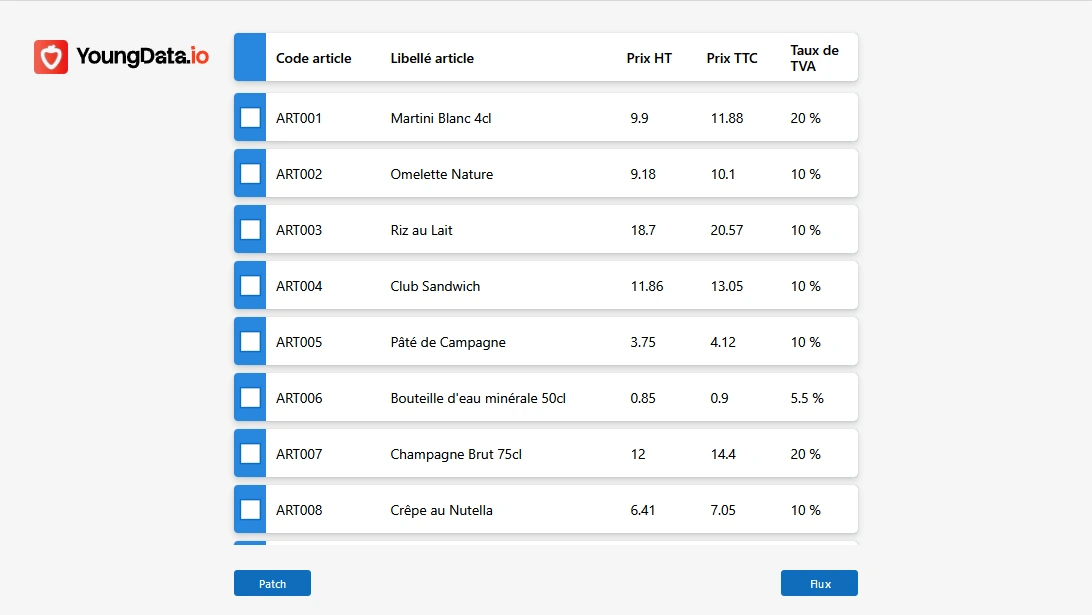The image size is (1092, 615).
Task: Click the YoungData.io shield logo icon
Action: [51, 56]
